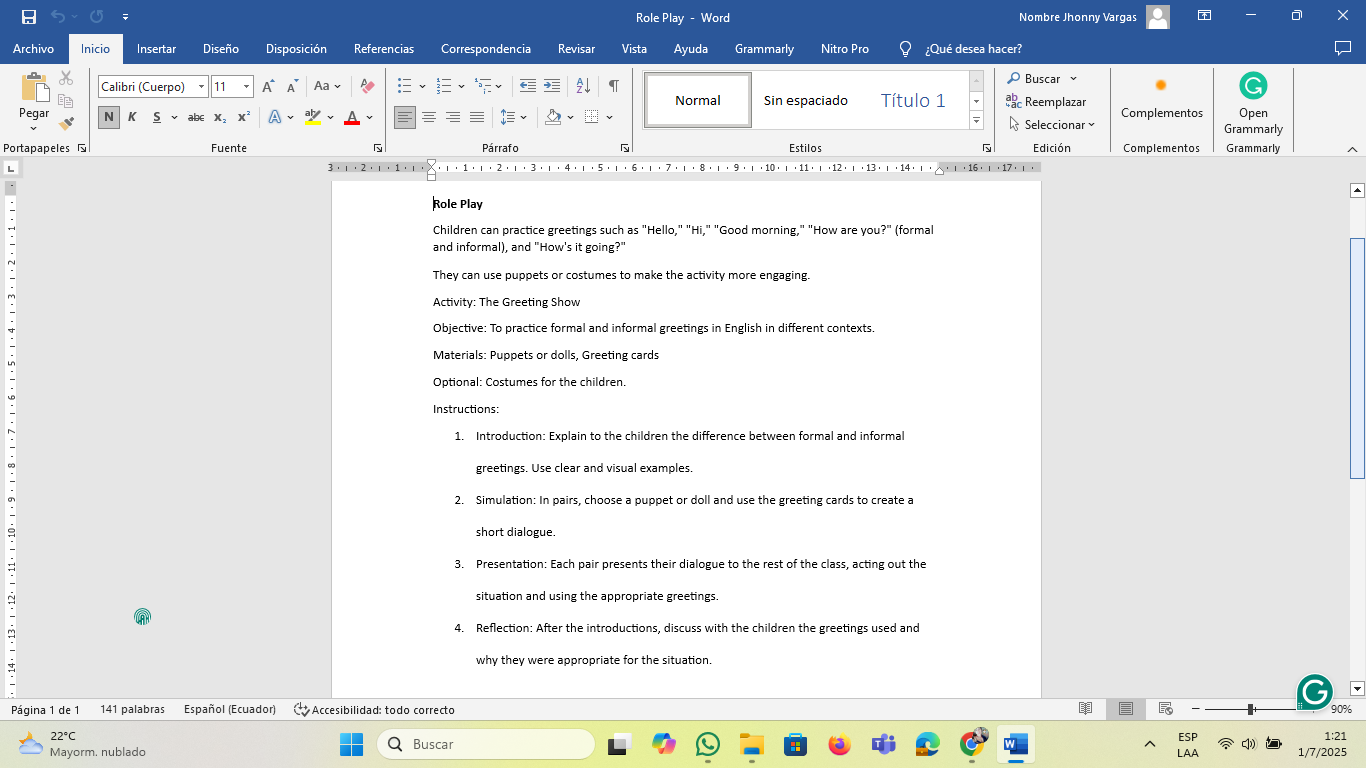Click the text effects outlined A icon
Screen dimensions: 1366x768
[275, 118]
